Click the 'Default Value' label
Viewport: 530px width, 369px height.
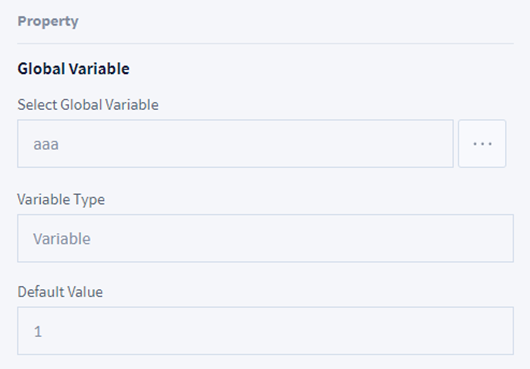point(60,292)
